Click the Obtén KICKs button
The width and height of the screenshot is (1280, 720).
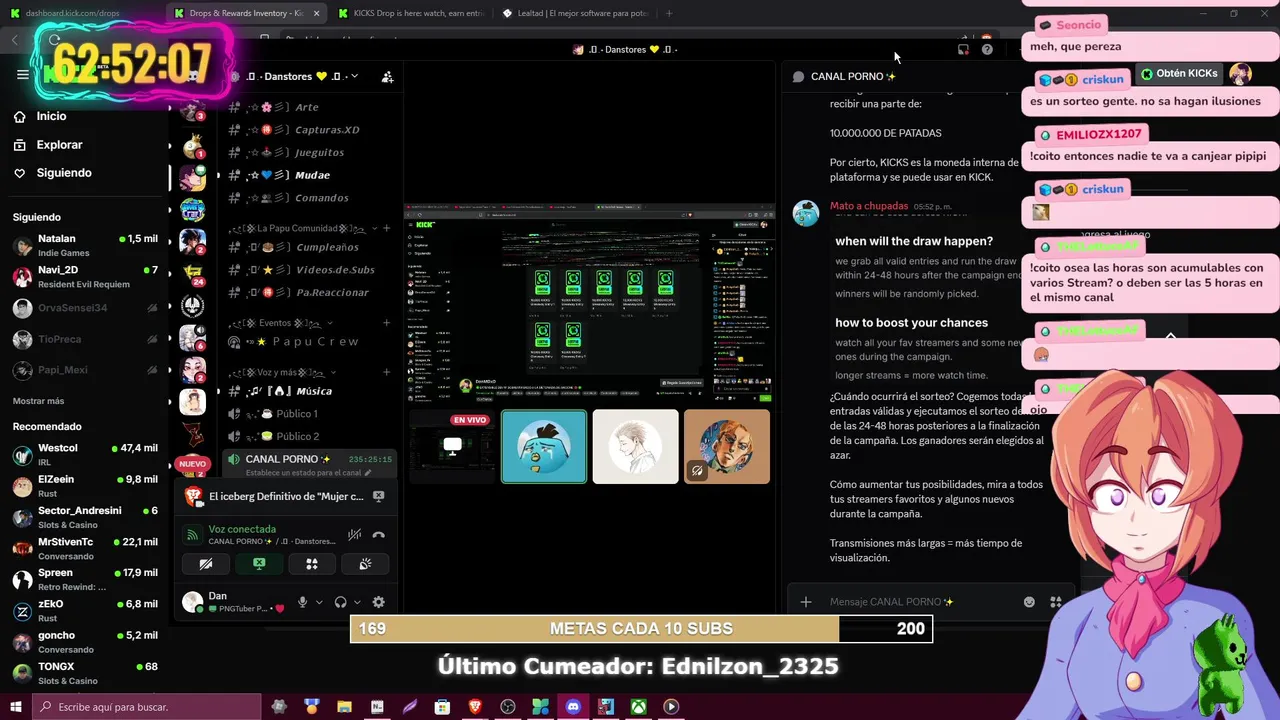click(x=1179, y=74)
